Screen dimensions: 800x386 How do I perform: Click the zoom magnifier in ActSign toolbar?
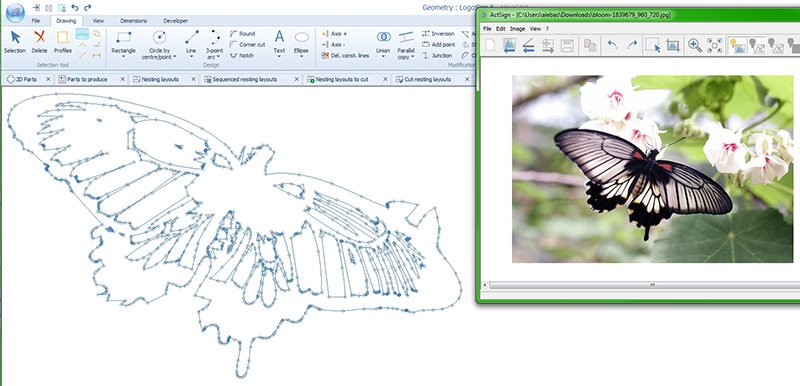pyautogui.click(x=694, y=45)
